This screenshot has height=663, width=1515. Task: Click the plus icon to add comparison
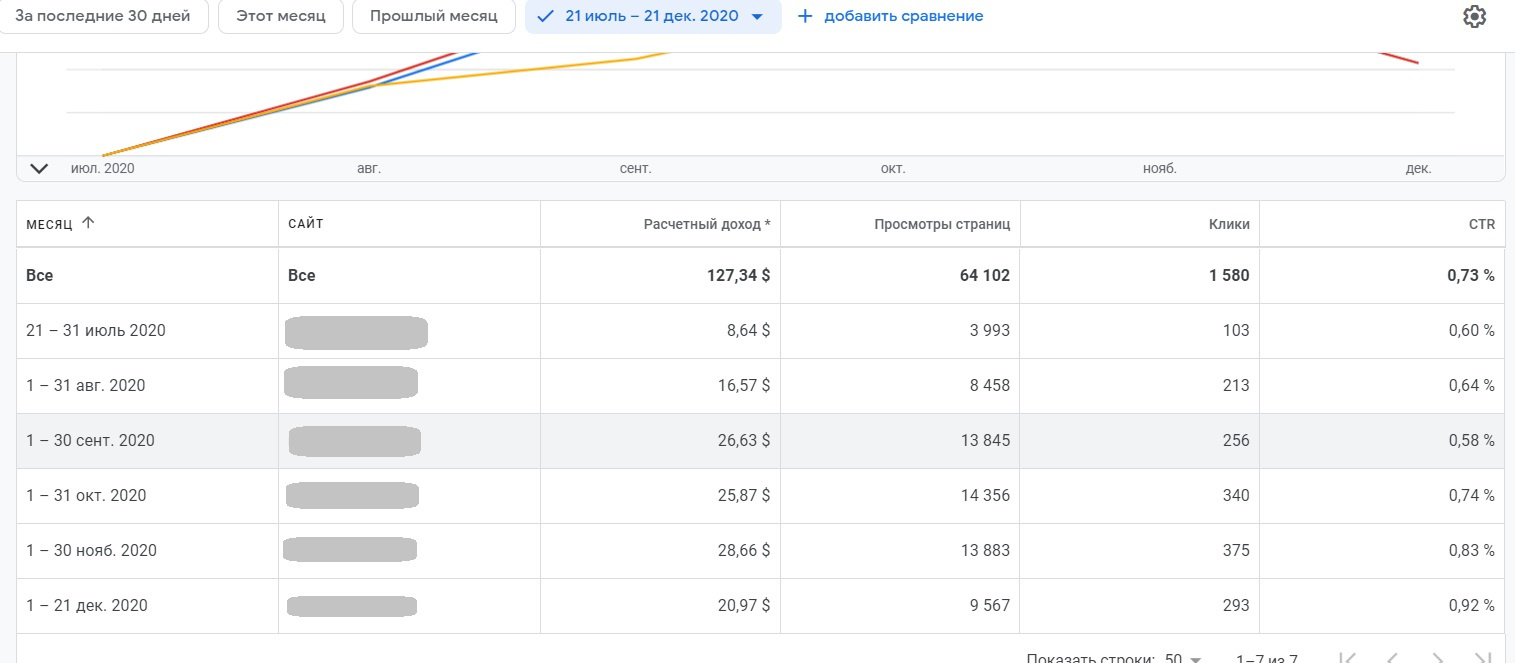tap(805, 17)
